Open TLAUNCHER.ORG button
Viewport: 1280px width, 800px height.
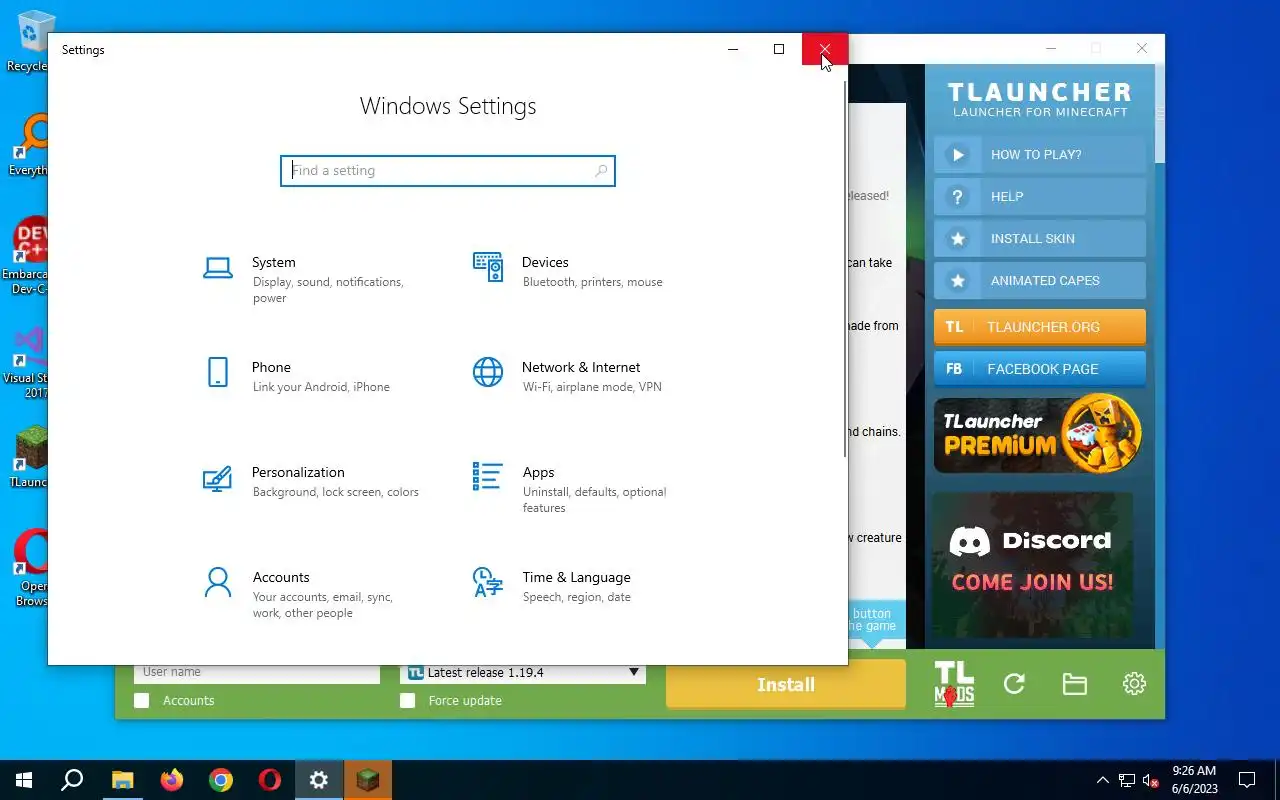tap(1040, 327)
